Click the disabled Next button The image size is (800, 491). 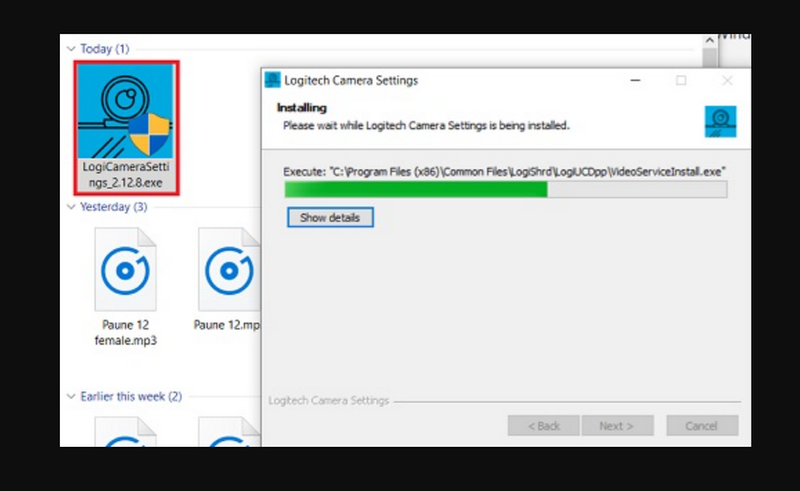tap(617, 426)
